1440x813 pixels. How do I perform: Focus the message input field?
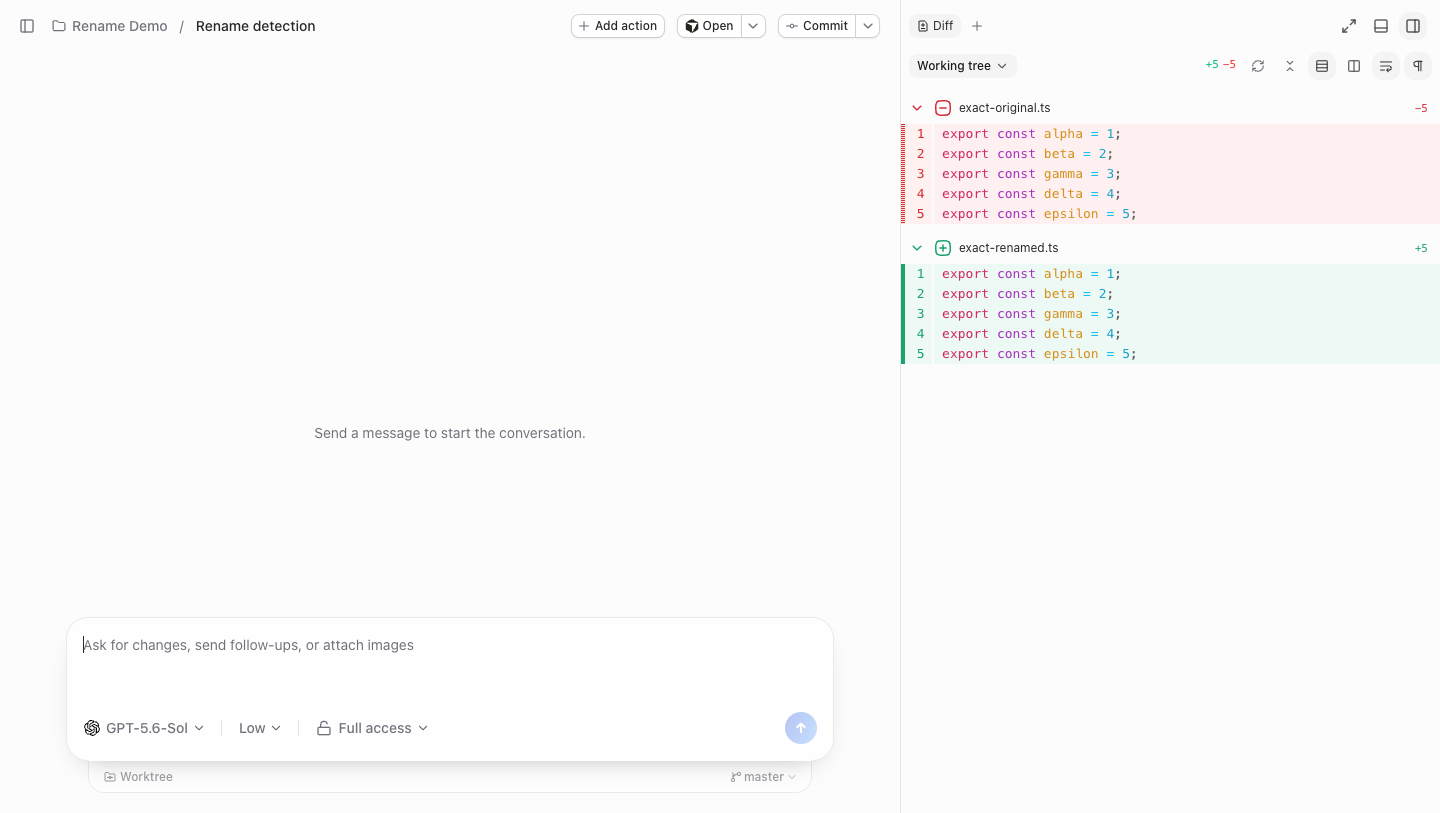(x=450, y=658)
